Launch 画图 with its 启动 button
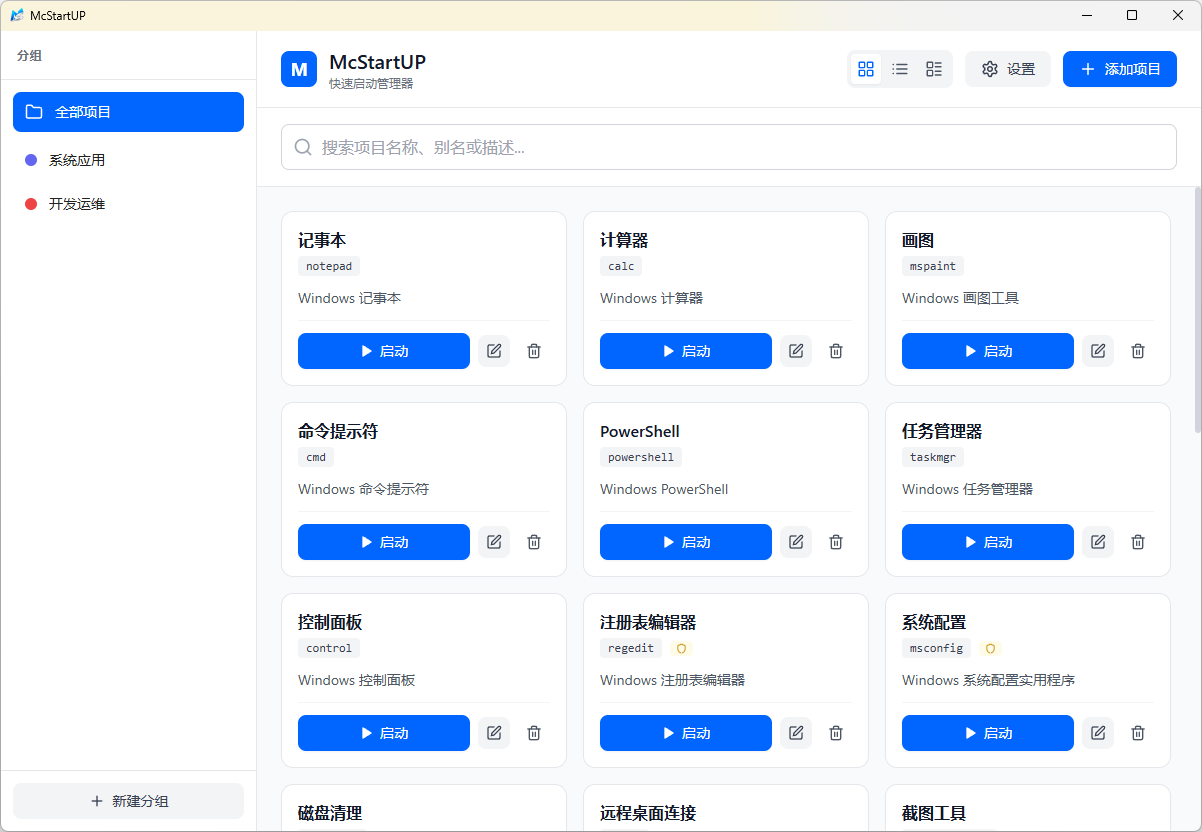This screenshot has height=832, width=1202. pos(988,351)
